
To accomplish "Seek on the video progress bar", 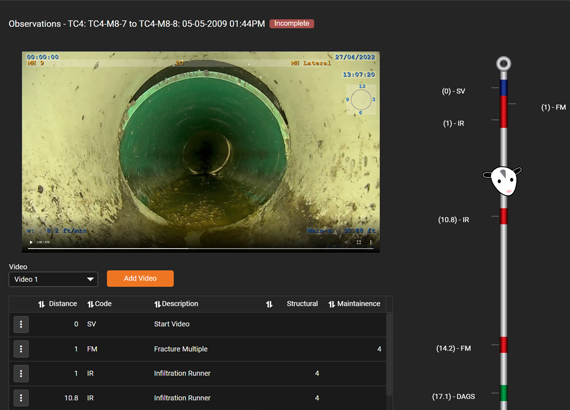I will [201, 249].
